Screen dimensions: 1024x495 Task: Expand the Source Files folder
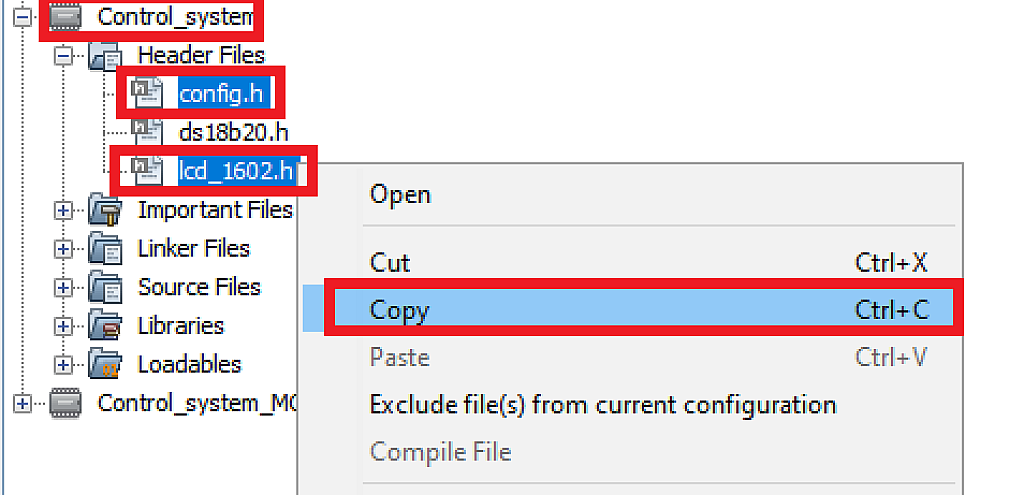[64, 288]
